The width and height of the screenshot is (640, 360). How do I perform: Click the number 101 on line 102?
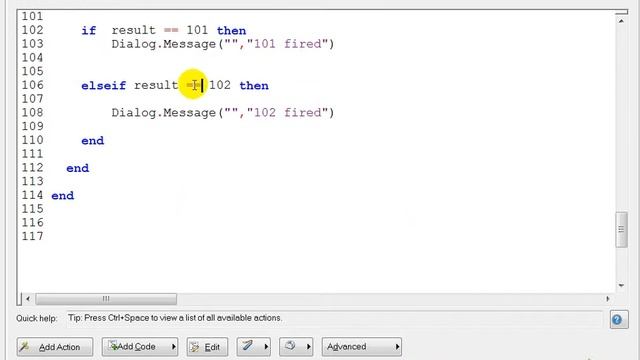197,30
